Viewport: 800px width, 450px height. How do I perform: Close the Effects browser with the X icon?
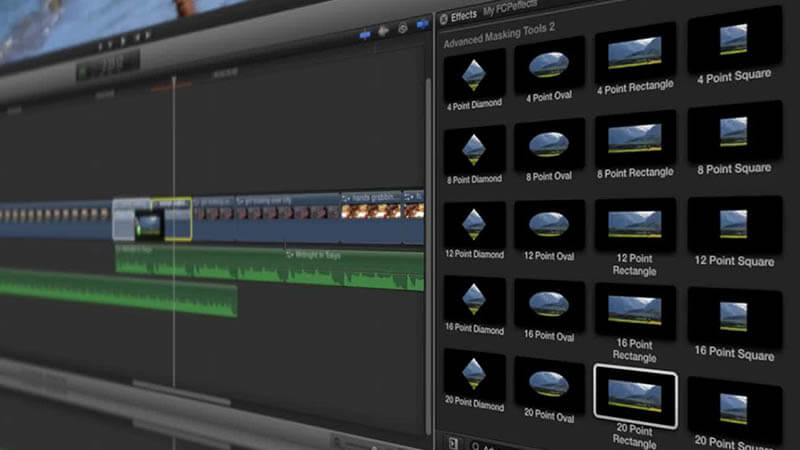pos(444,19)
